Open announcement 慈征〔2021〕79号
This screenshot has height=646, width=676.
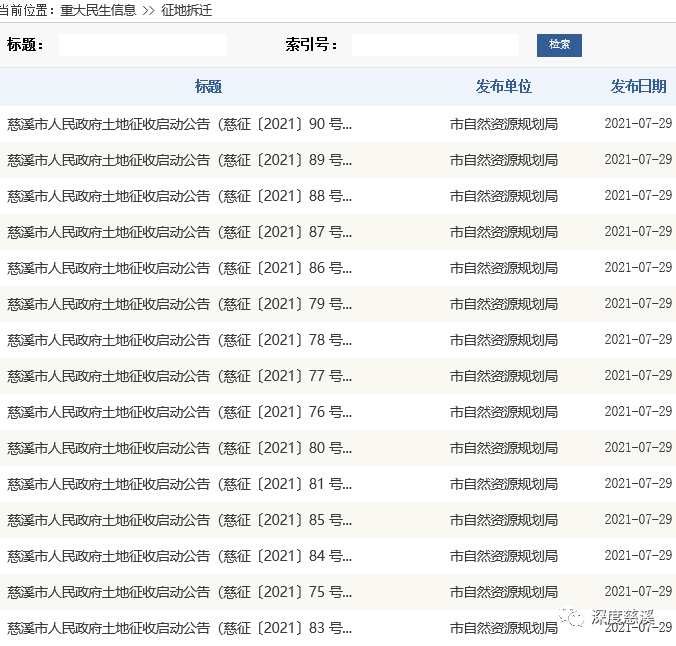point(179,304)
